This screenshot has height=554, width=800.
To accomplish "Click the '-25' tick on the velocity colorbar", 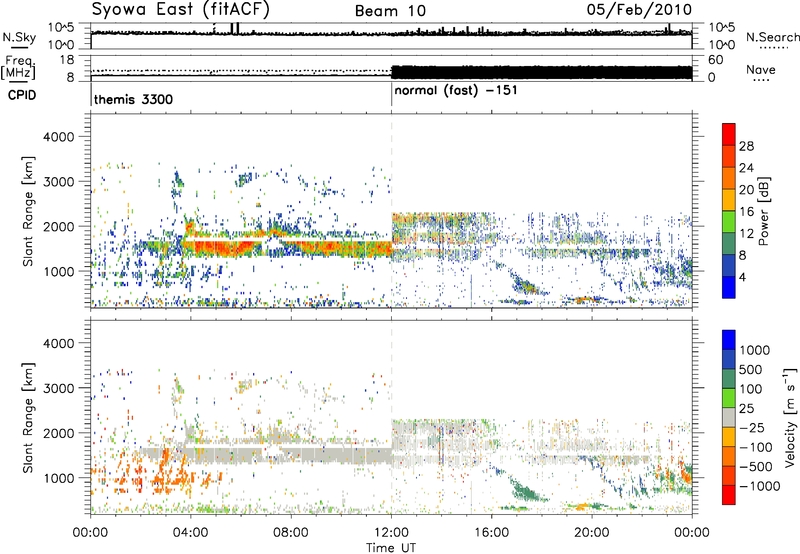I will coord(754,428).
